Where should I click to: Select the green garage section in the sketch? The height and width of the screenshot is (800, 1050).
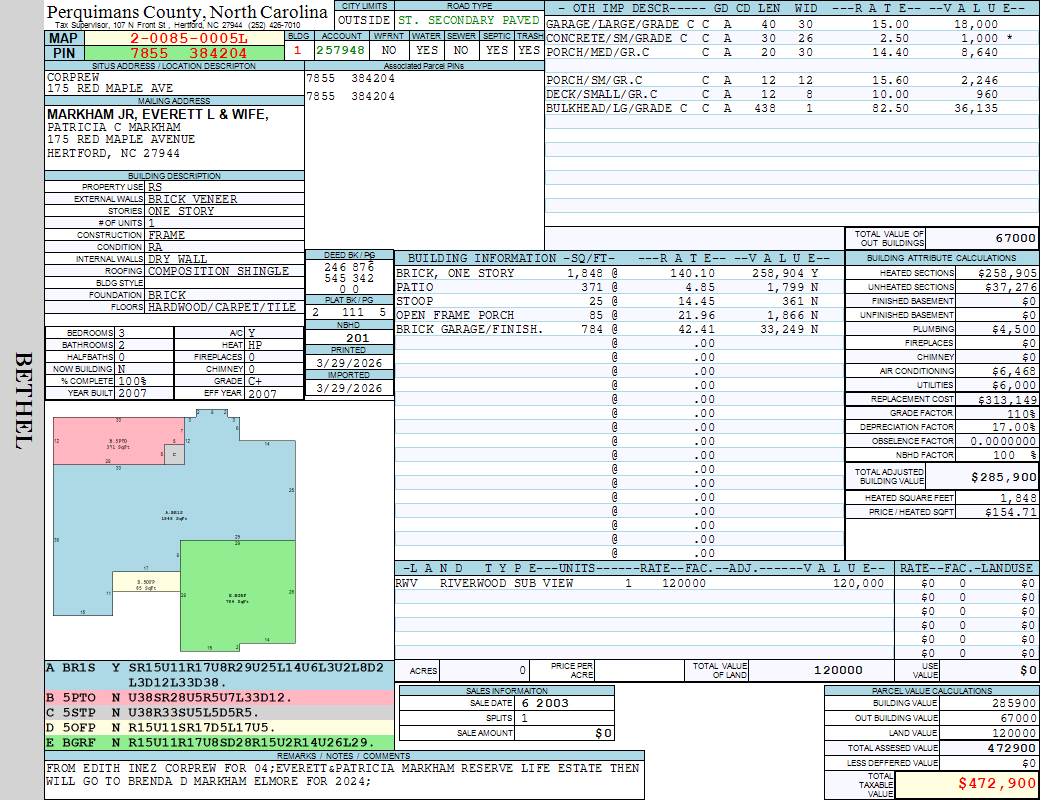[236, 597]
